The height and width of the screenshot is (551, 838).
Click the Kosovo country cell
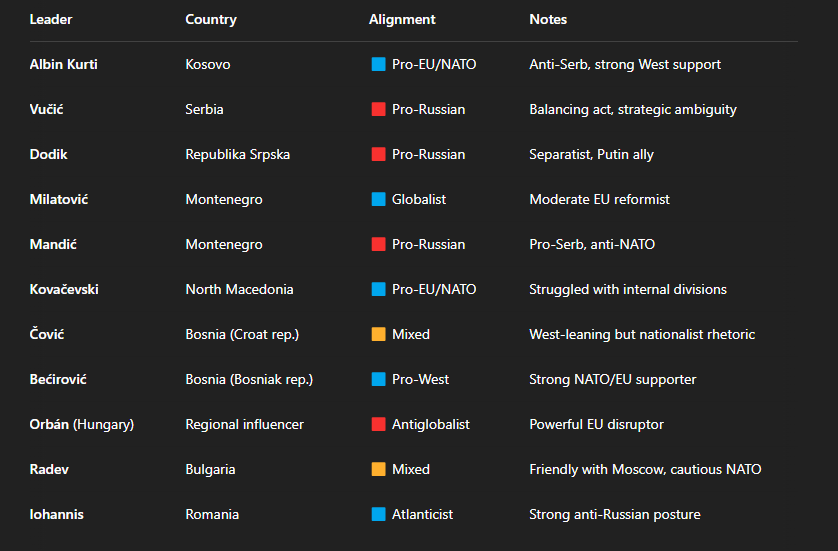208,64
